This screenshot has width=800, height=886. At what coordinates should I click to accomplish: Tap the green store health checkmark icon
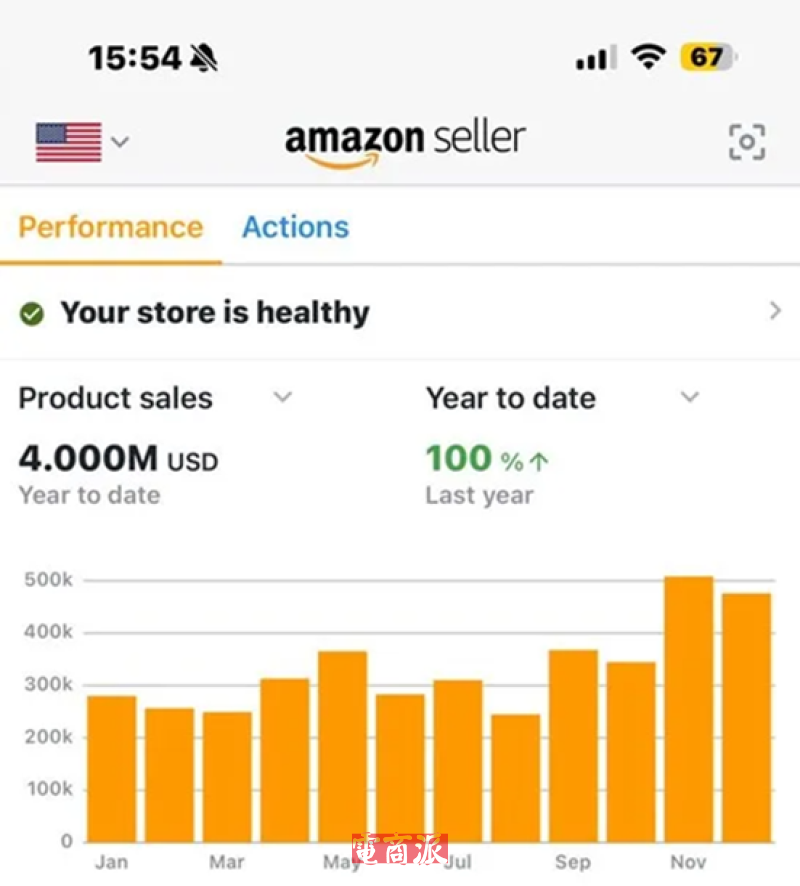32,314
